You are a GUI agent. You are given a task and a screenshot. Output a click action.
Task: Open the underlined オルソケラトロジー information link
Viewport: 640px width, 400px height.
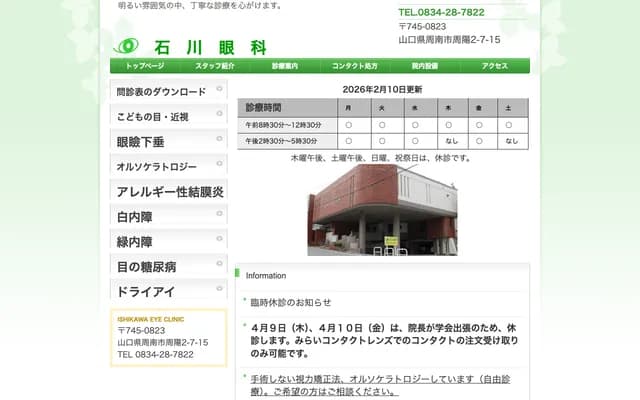tap(380, 385)
